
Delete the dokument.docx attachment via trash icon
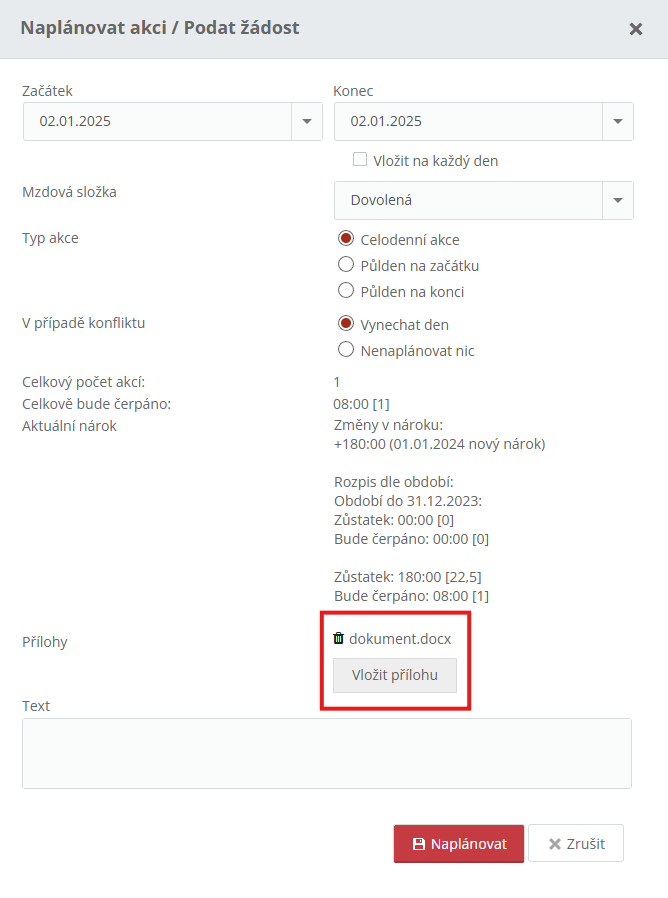pyautogui.click(x=339, y=638)
